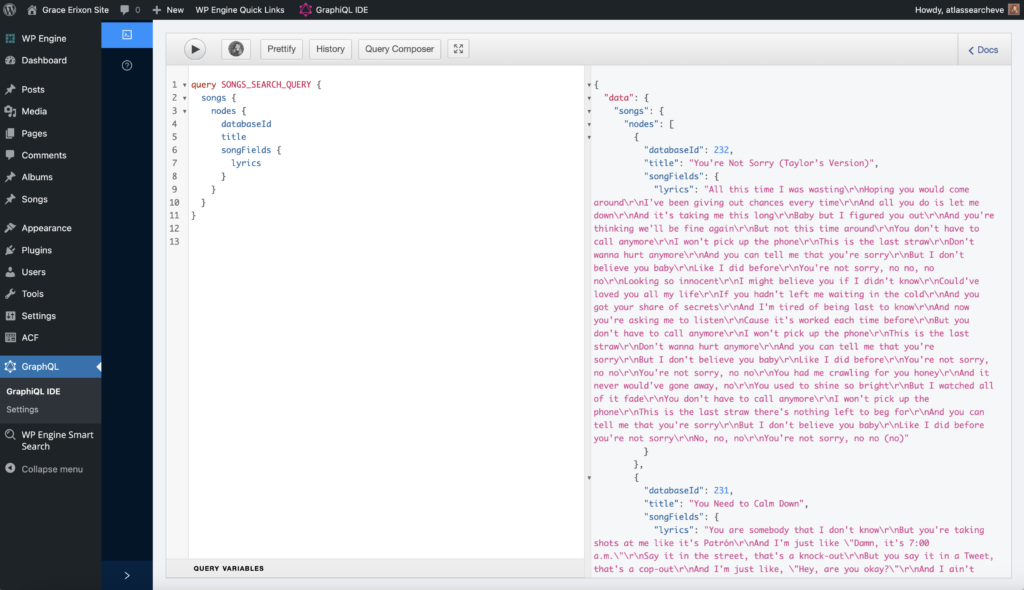Open the Songs menu in WordPress sidebar
The image size is (1024, 590).
pyautogui.click(x=34, y=199)
